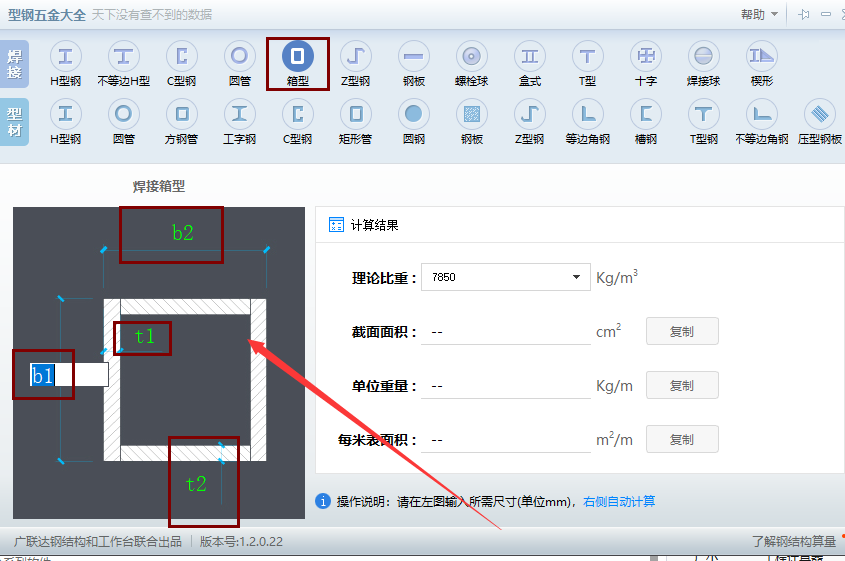Screen dimensions: 845x561
Task: Click the b2 dimension label
Action: (x=183, y=233)
